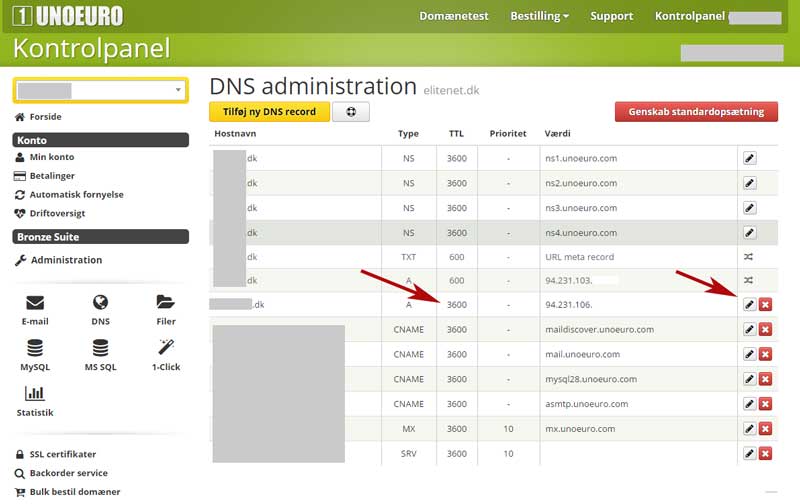800x504 pixels.
Task: Delete the SRV record
Action: tap(765, 453)
